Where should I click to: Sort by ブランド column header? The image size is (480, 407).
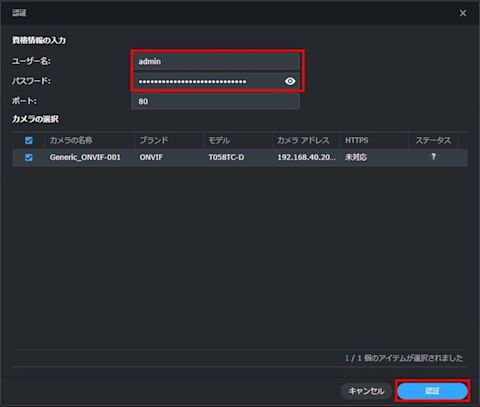pos(154,140)
